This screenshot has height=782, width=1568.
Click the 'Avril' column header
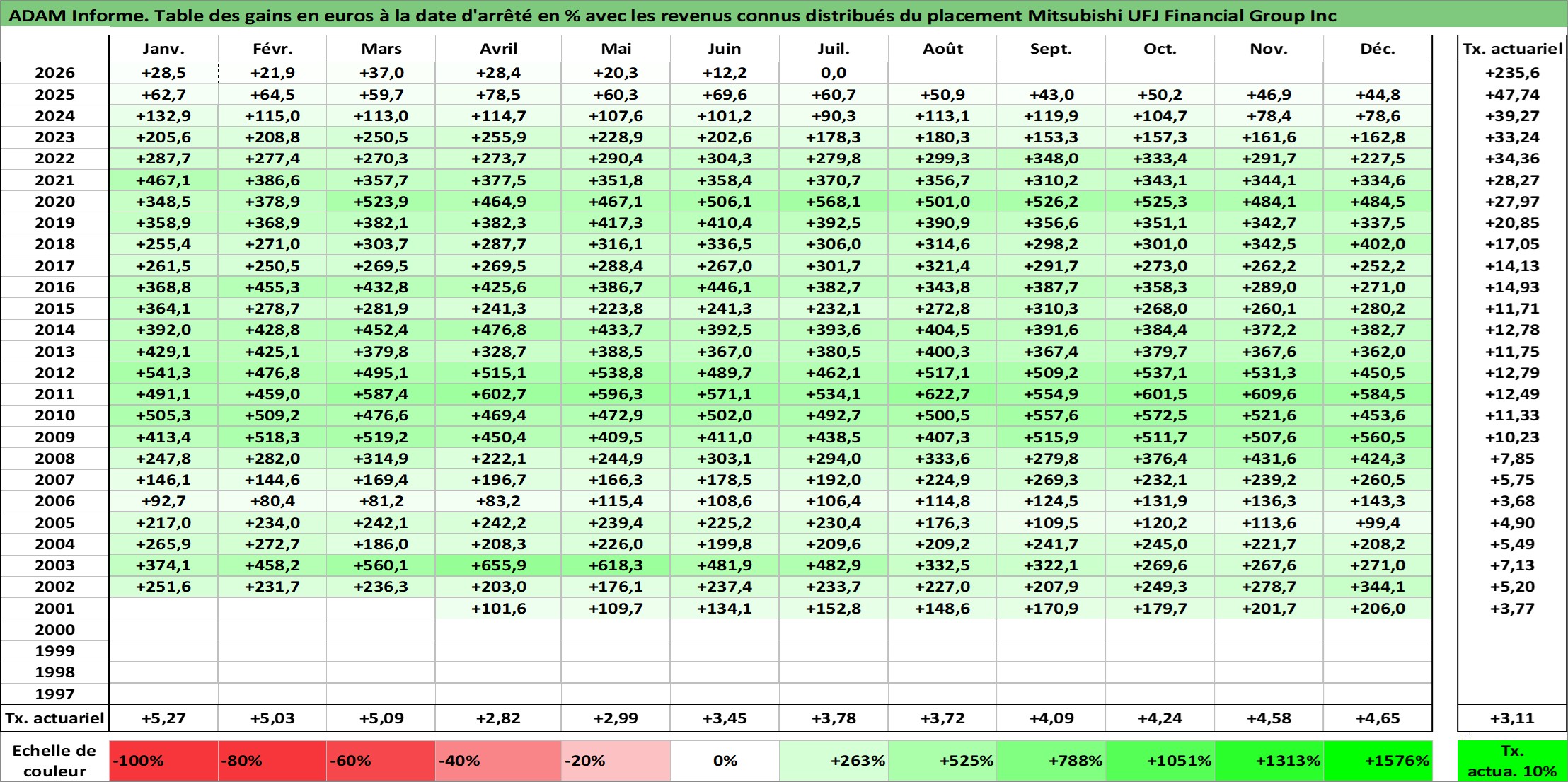click(x=498, y=49)
